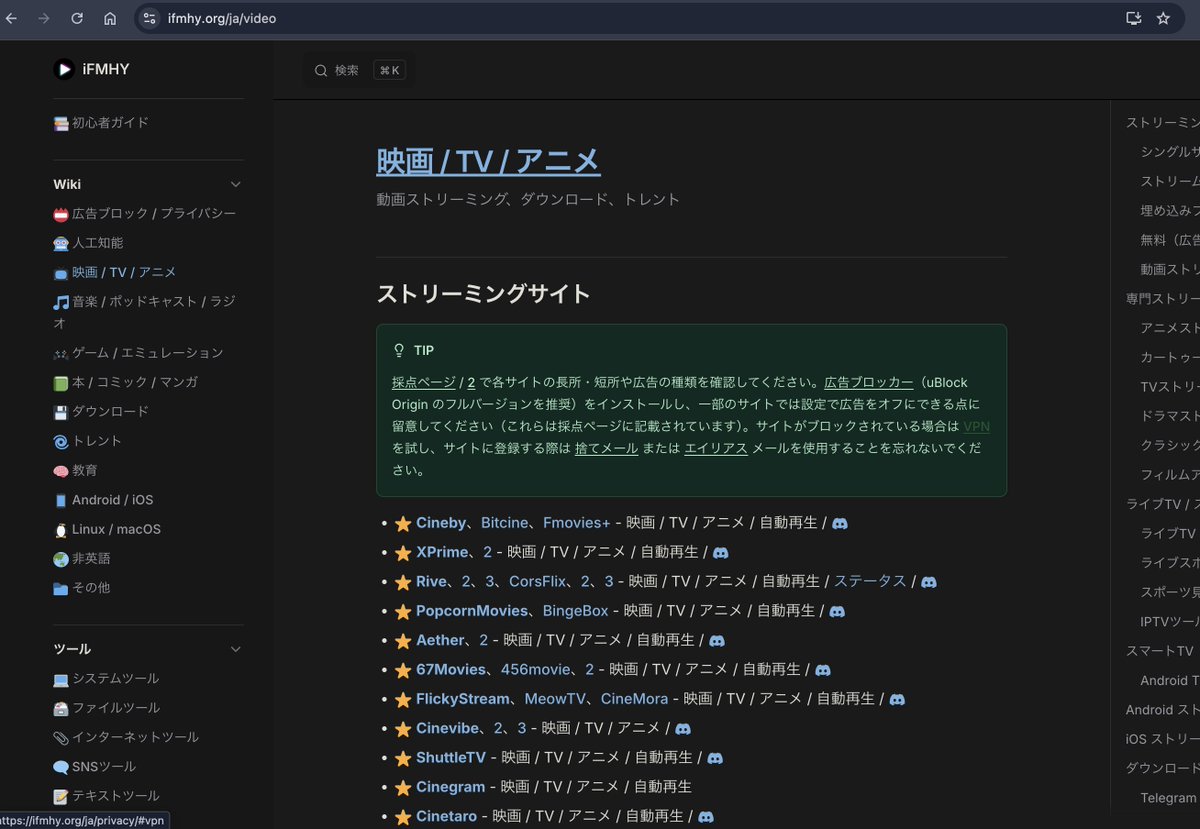The image size is (1200, 829).
Task: Open インターネットツール in sidebar
Action: 126,737
